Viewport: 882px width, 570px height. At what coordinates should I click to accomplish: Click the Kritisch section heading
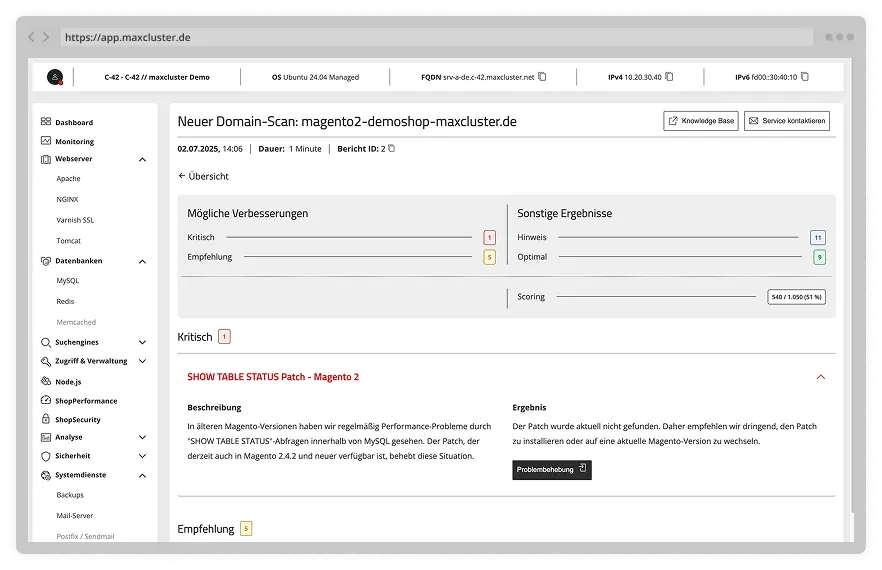(x=195, y=337)
